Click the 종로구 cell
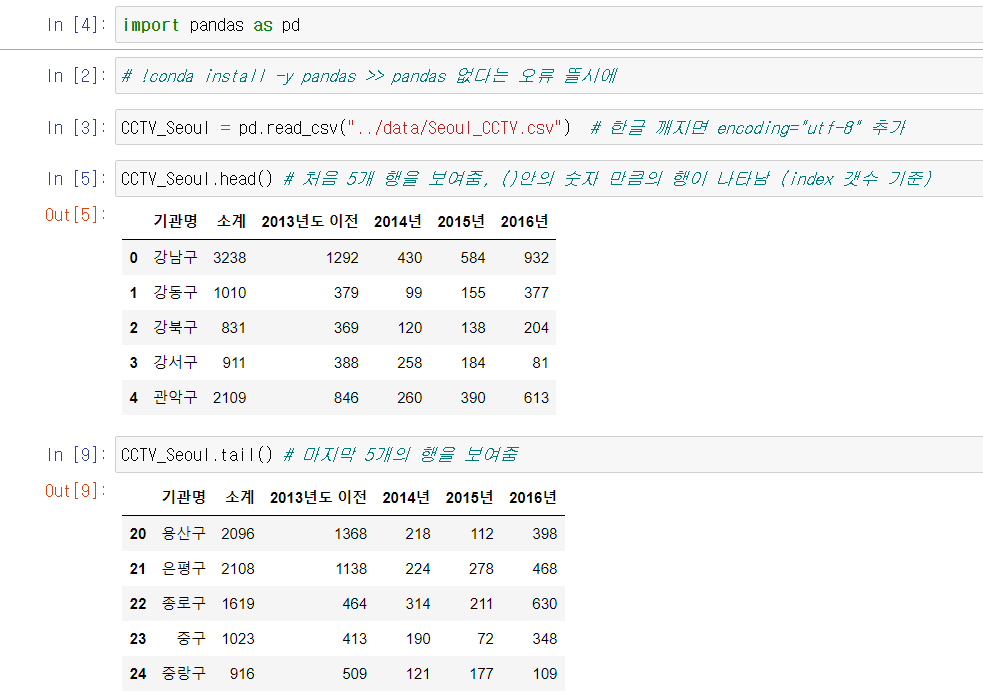Viewport: 983px width, 694px height. pyautogui.click(x=184, y=603)
